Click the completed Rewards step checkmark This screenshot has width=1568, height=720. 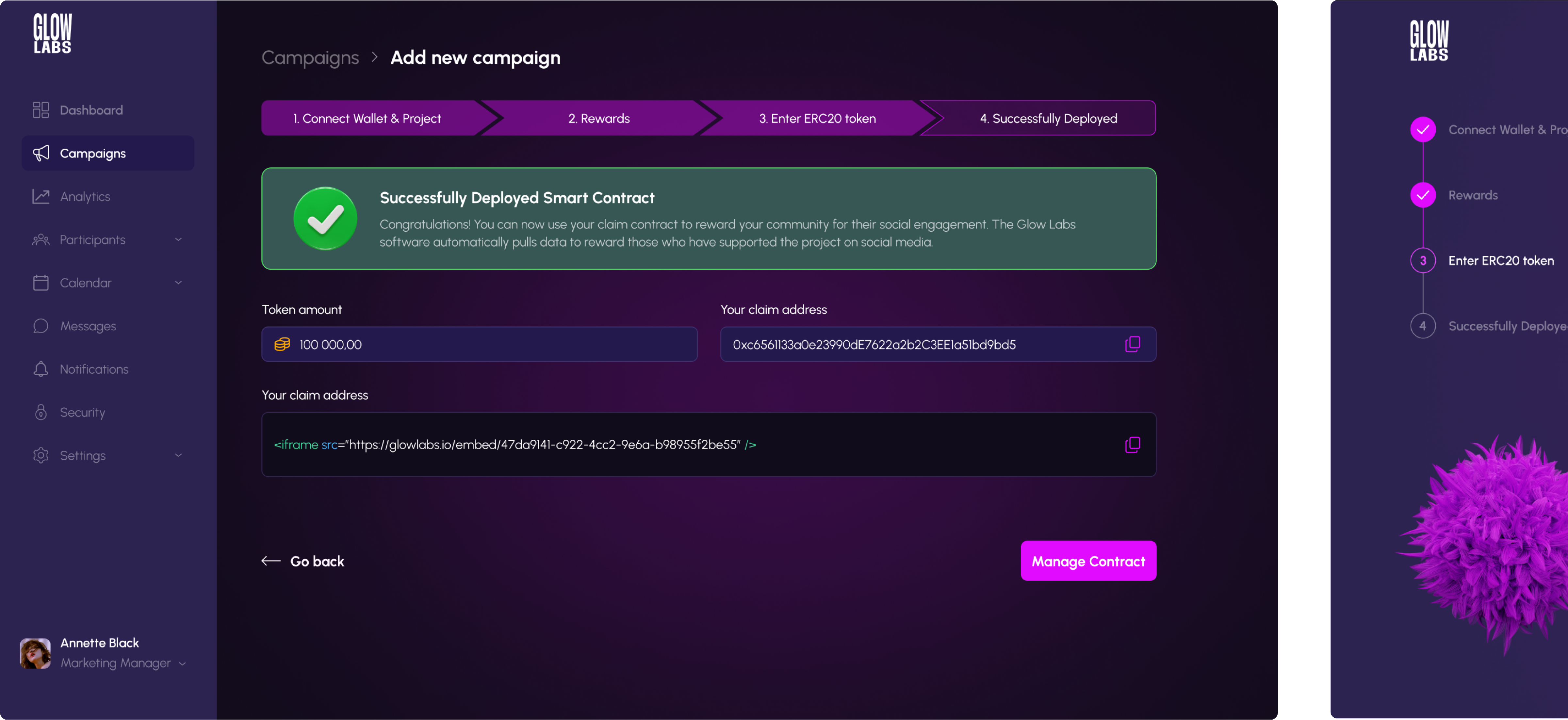coord(1423,195)
